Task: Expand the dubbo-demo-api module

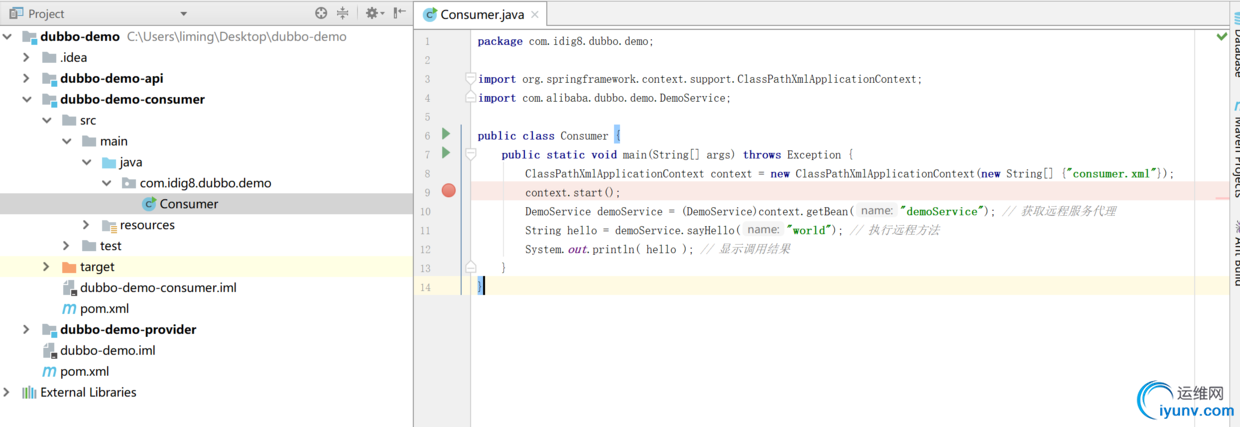Action: [x=27, y=78]
